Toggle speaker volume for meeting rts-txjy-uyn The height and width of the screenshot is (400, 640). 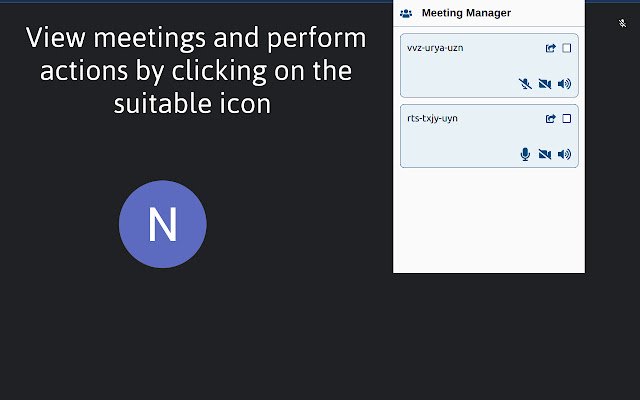(x=564, y=154)
